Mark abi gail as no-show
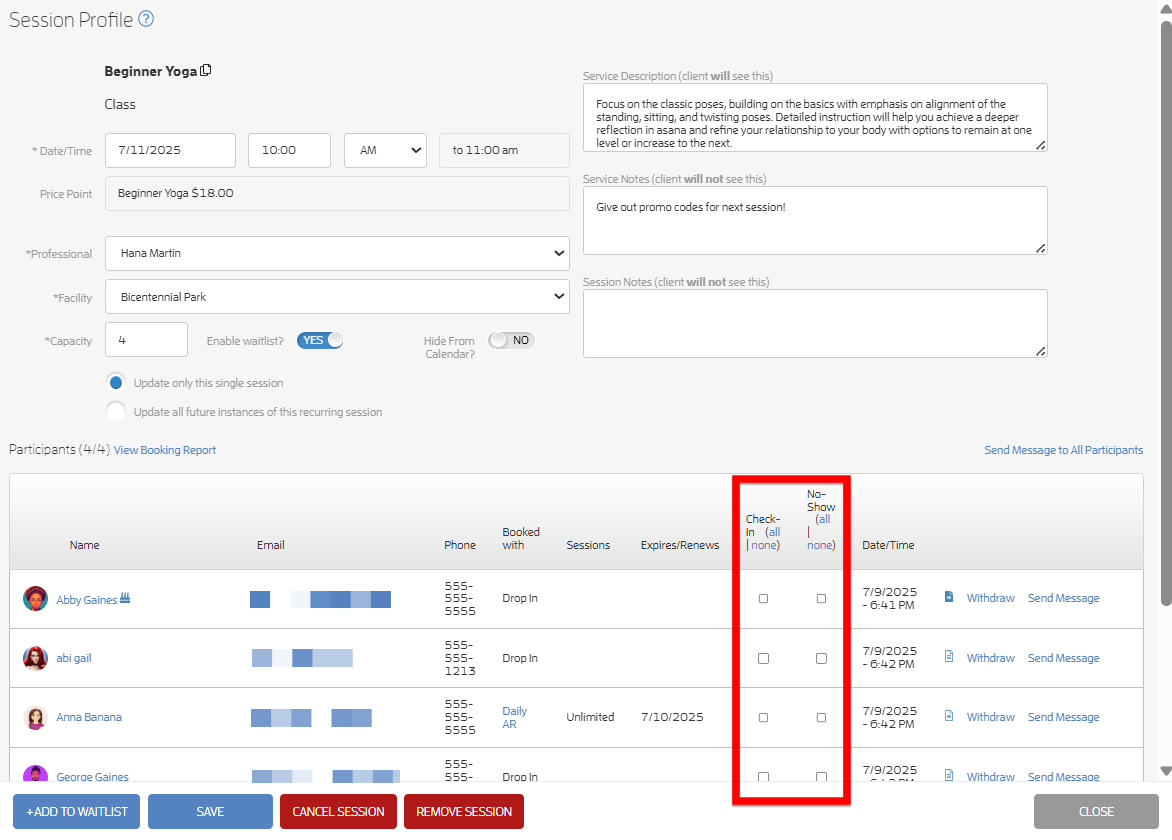 click(x=821, y=658)
